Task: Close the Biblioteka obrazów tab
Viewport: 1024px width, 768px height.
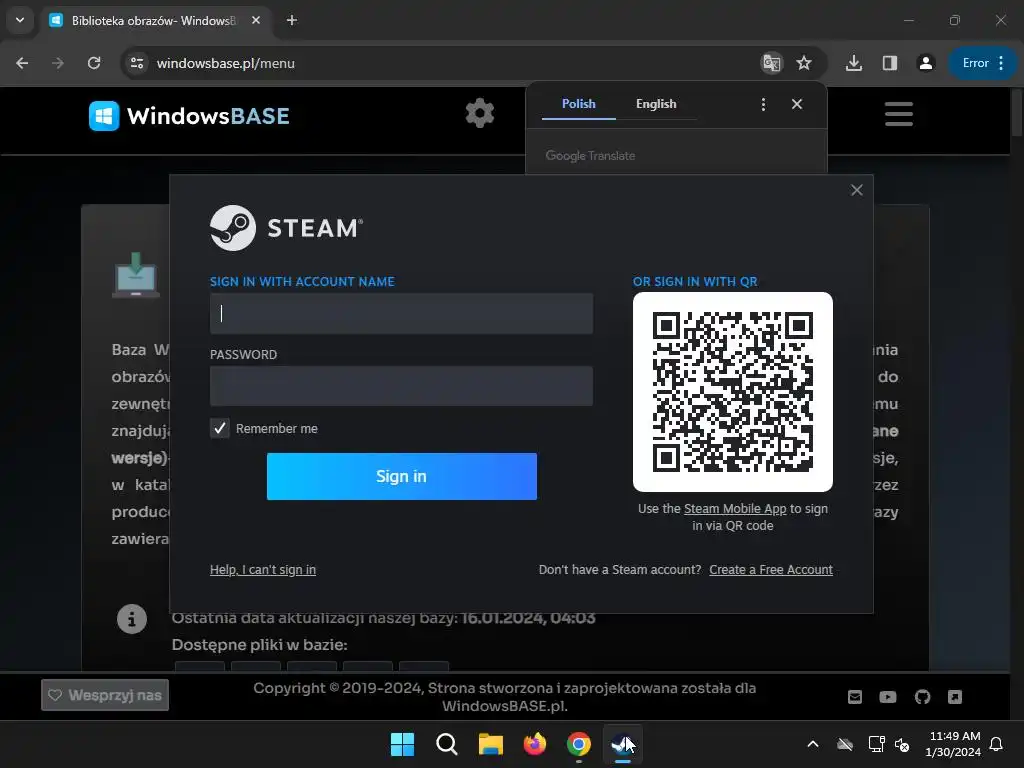Action: 256,20
